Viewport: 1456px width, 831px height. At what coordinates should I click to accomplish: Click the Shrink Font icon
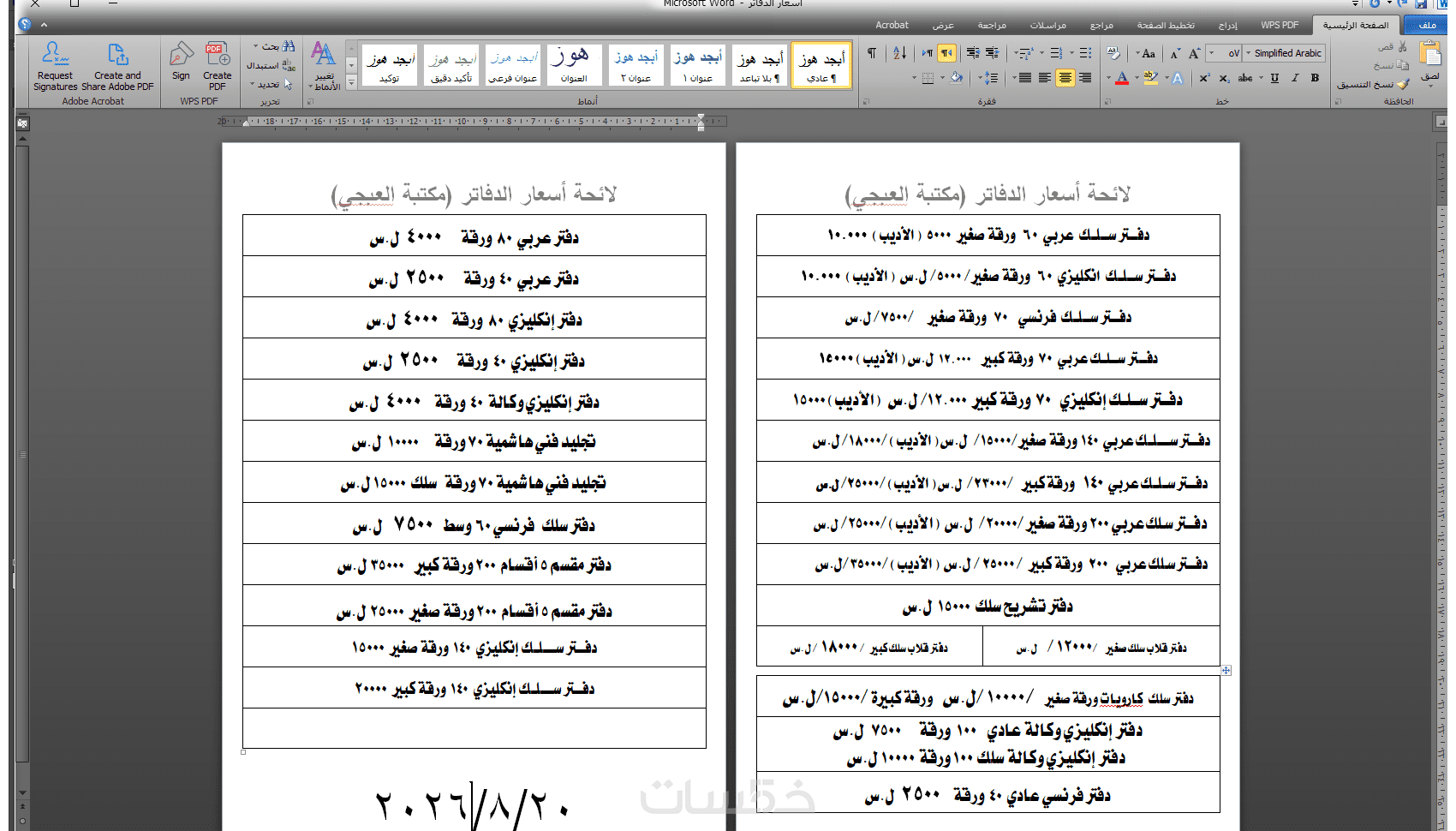click(x=1175, y=53)
